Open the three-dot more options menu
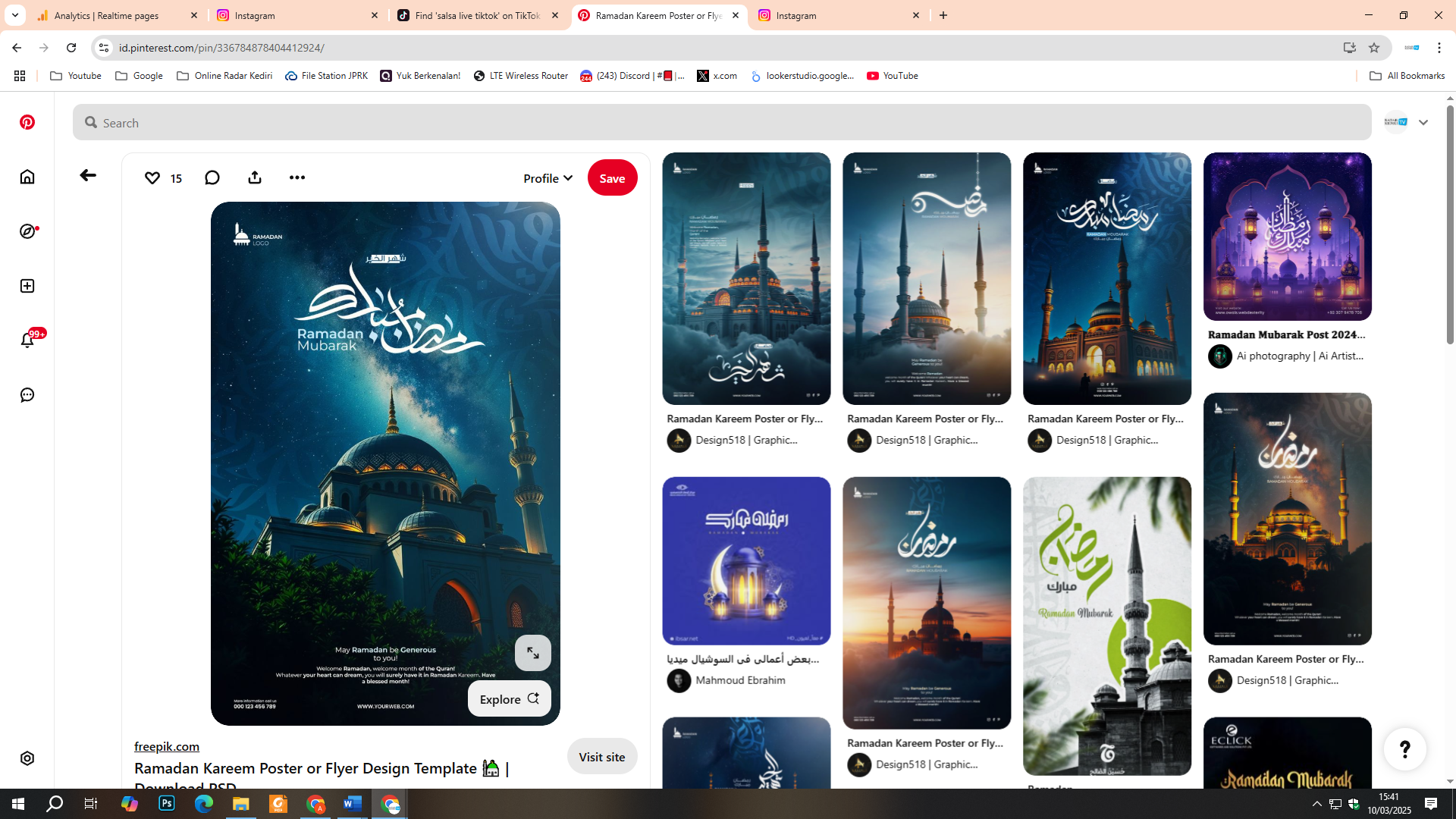Image resolution: width=1456 pixels, height=819 pixels. 297,177
